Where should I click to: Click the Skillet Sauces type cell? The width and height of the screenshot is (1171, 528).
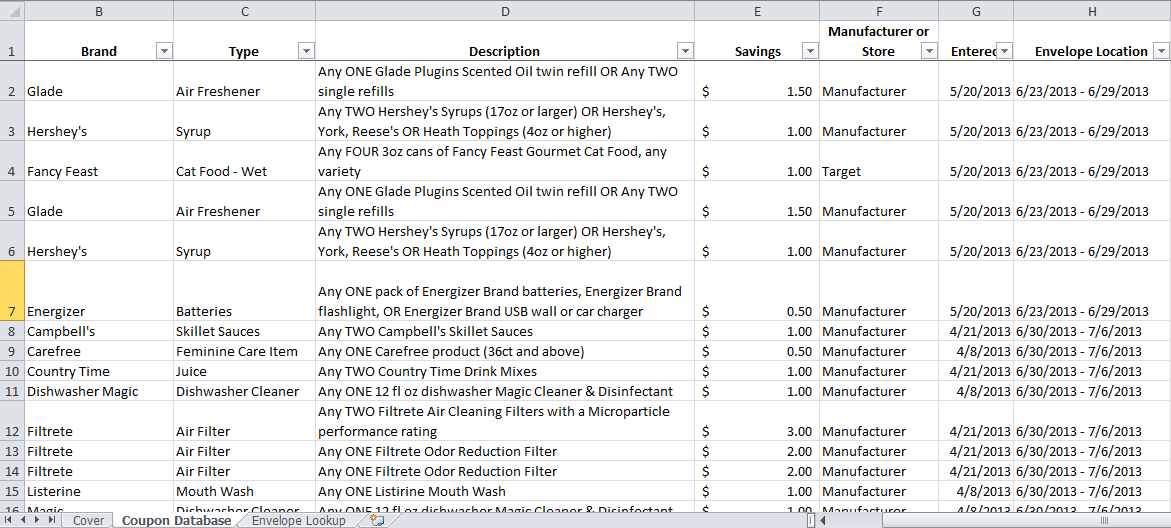click(x=244, y=332)
